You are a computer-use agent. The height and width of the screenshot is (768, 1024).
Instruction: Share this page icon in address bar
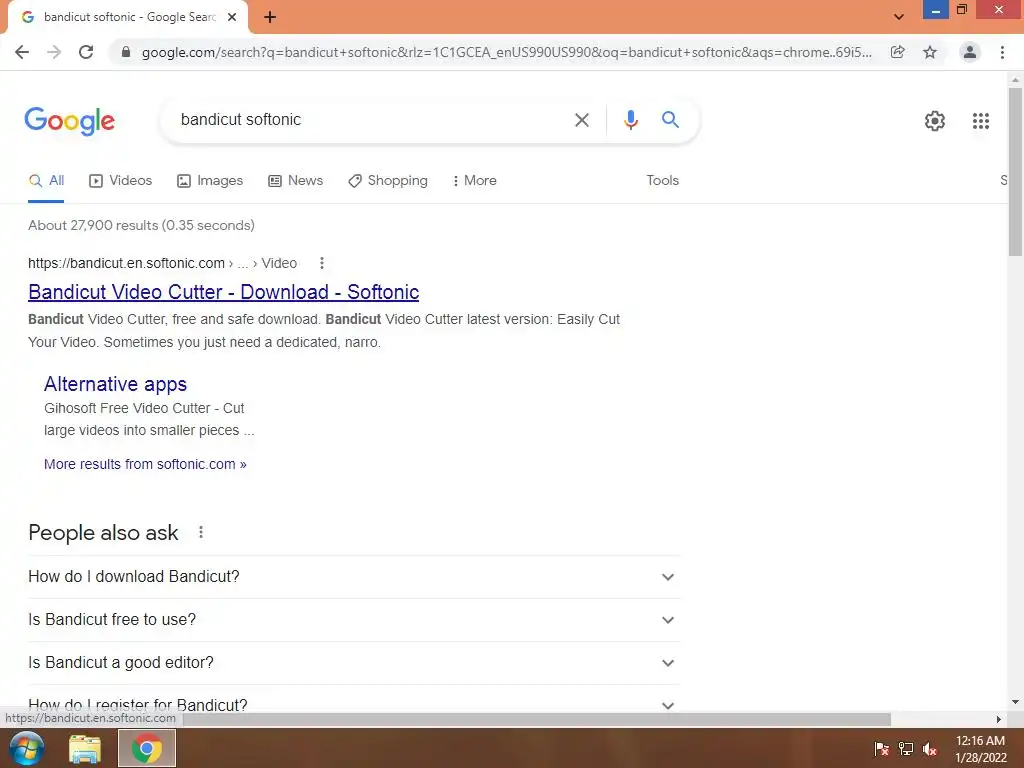click(x=898, y=52)
